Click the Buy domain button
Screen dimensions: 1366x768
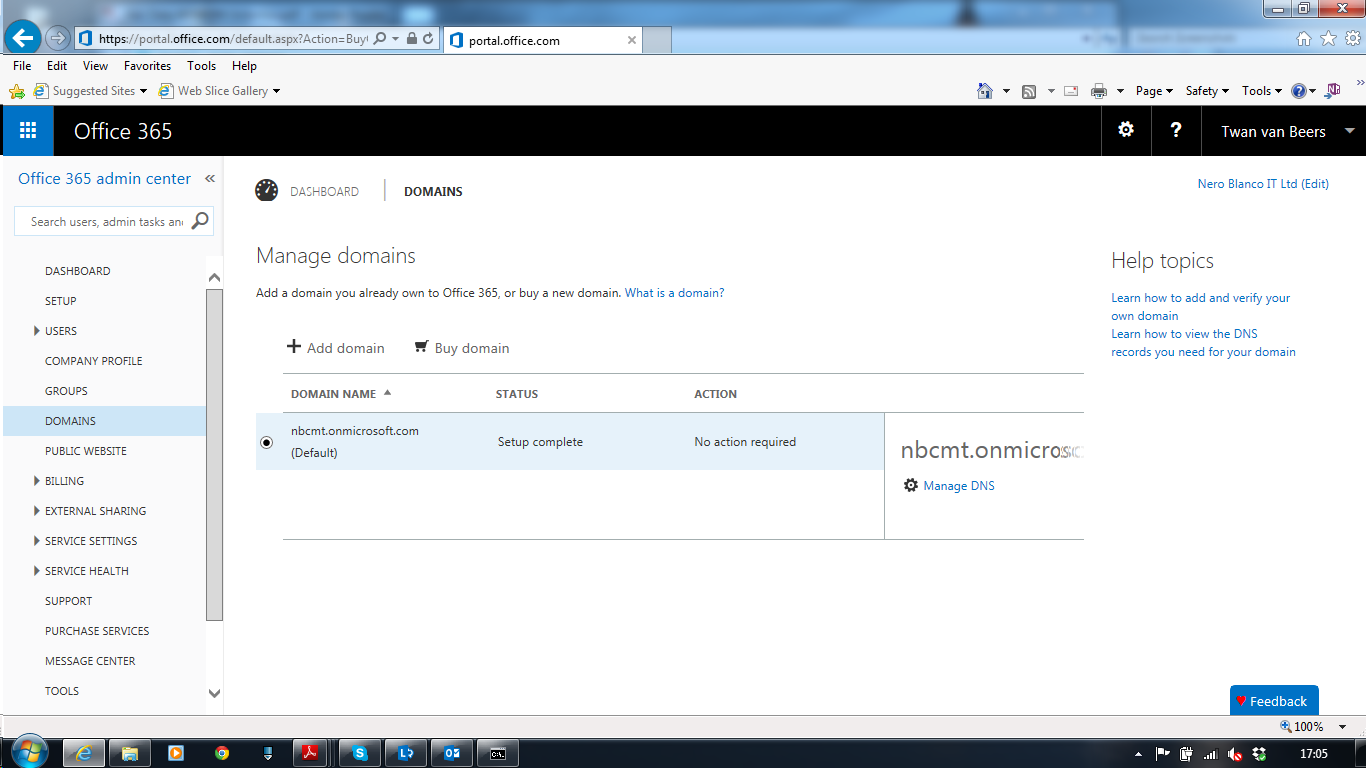pyautogui.click(x=461, y=347)
